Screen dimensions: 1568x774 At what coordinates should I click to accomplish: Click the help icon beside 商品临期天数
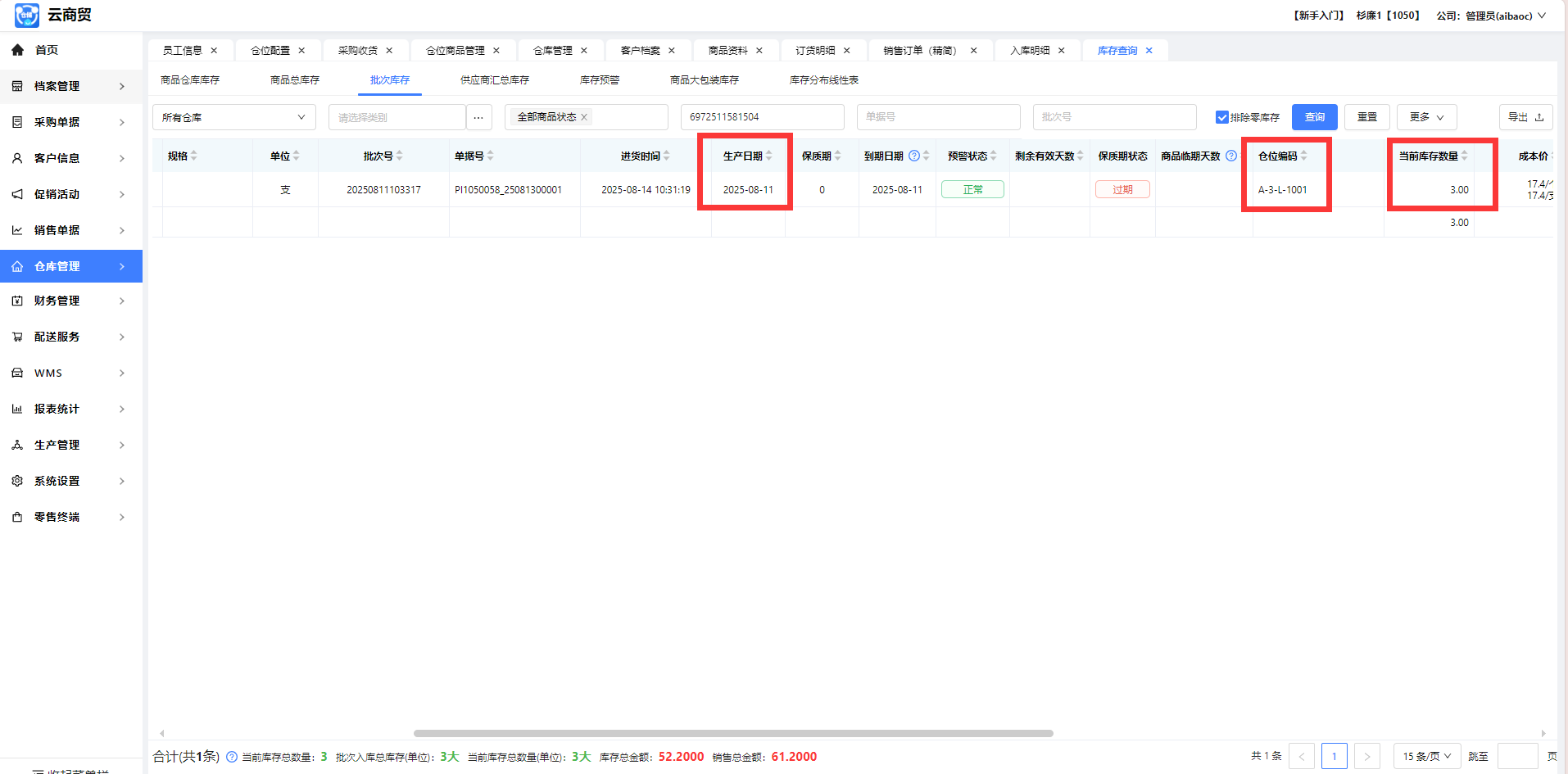tap(1230, 156)
